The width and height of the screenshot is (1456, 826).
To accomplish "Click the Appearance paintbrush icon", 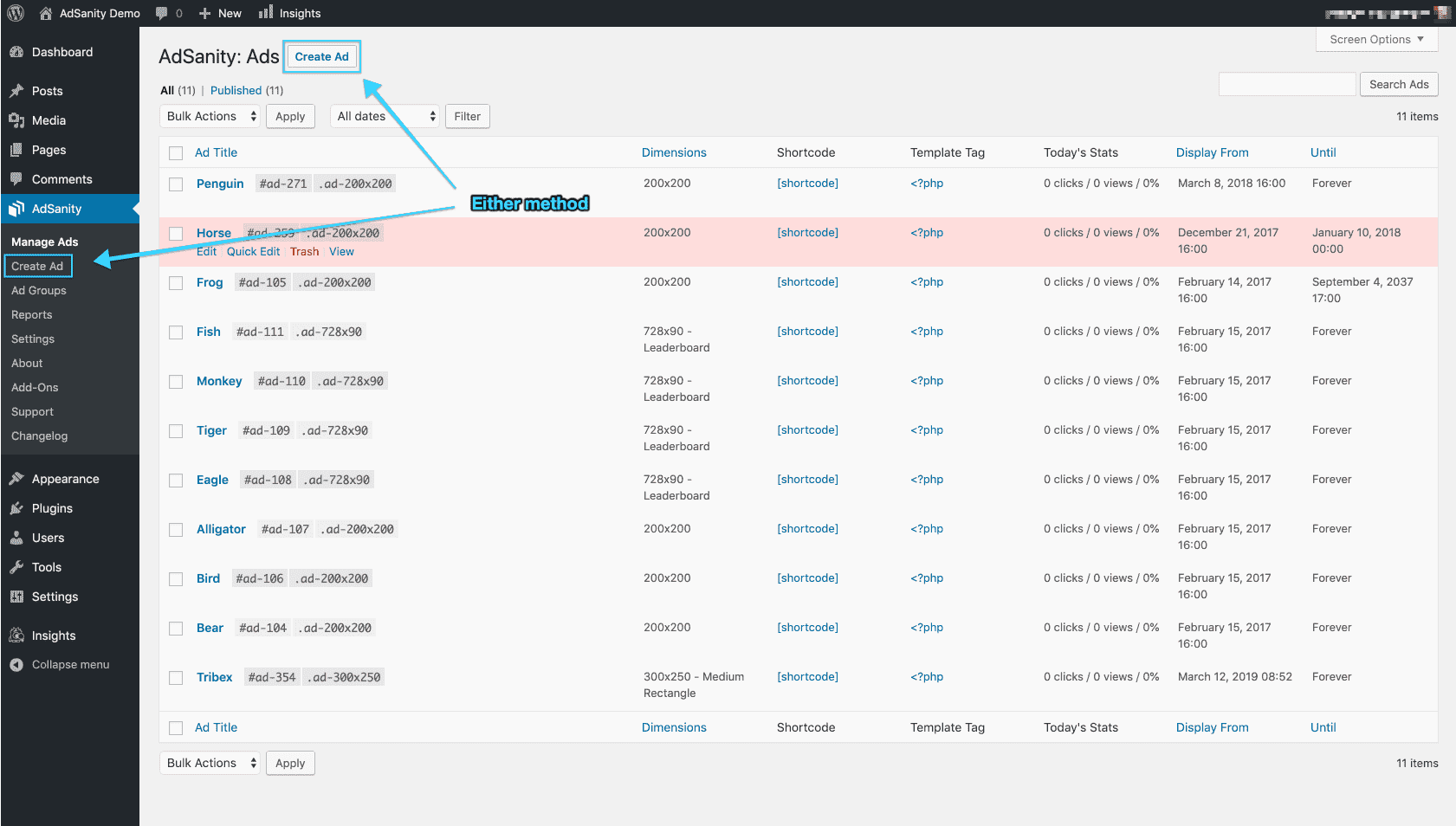I will 16,479.
